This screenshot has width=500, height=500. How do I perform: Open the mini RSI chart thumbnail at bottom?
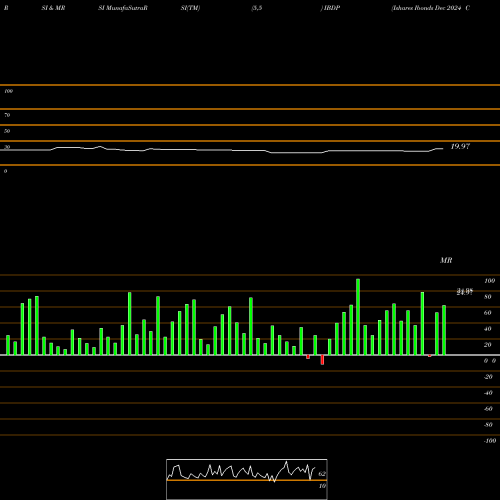(247, 479)
